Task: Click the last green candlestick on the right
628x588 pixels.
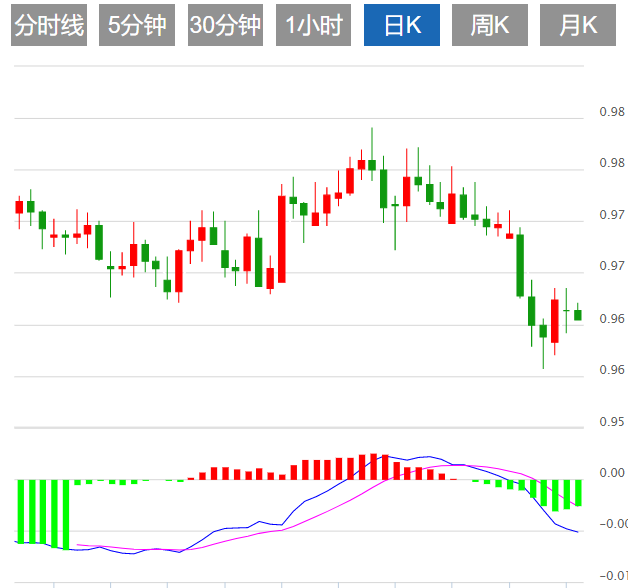Action: tap(578, 315)
